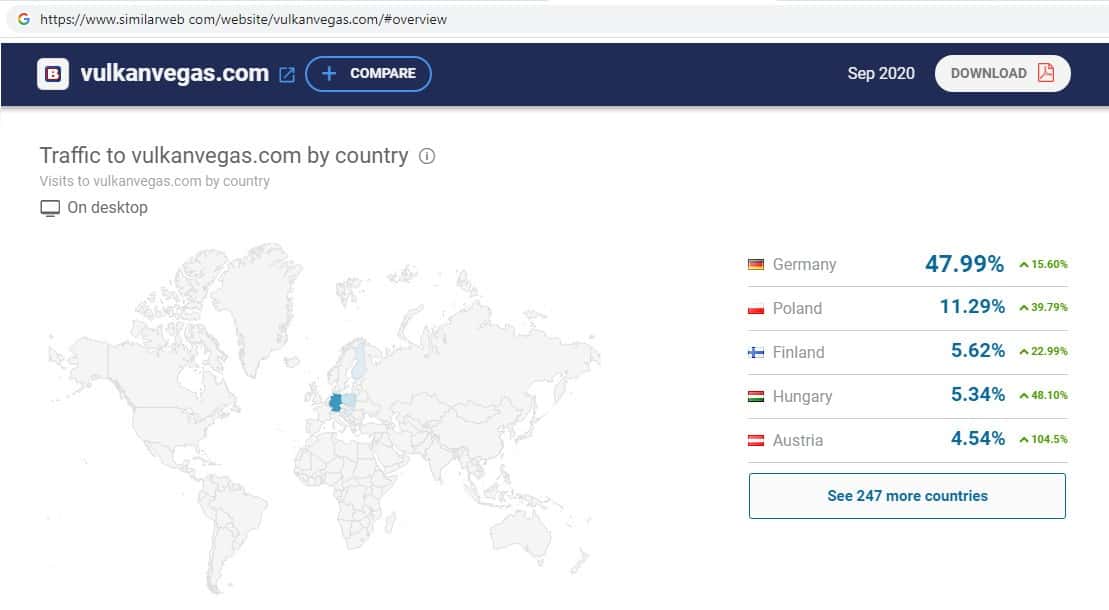Image resolution: width=1109 pixels, height=610 pixels.
Task: Click the DOWNLOAD PDF button
Action: [x=1002, y=74]
